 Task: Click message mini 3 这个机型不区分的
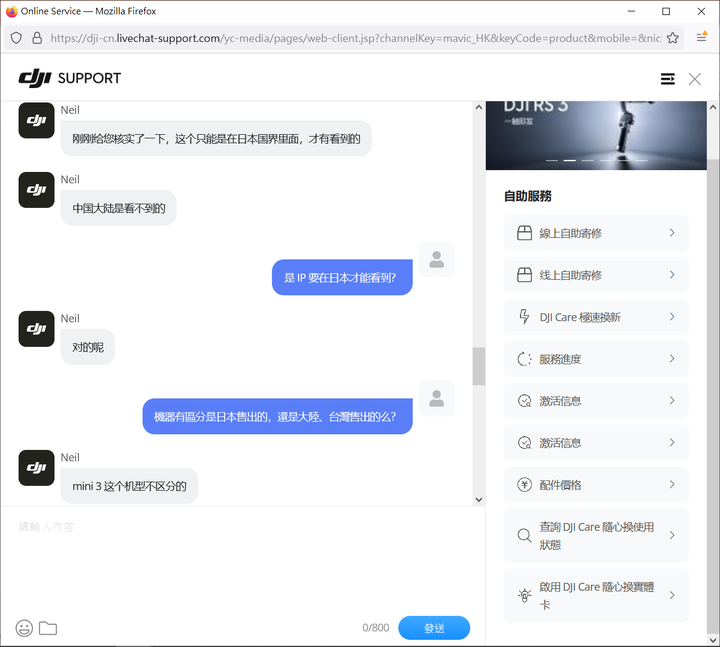tap(129, 486)
